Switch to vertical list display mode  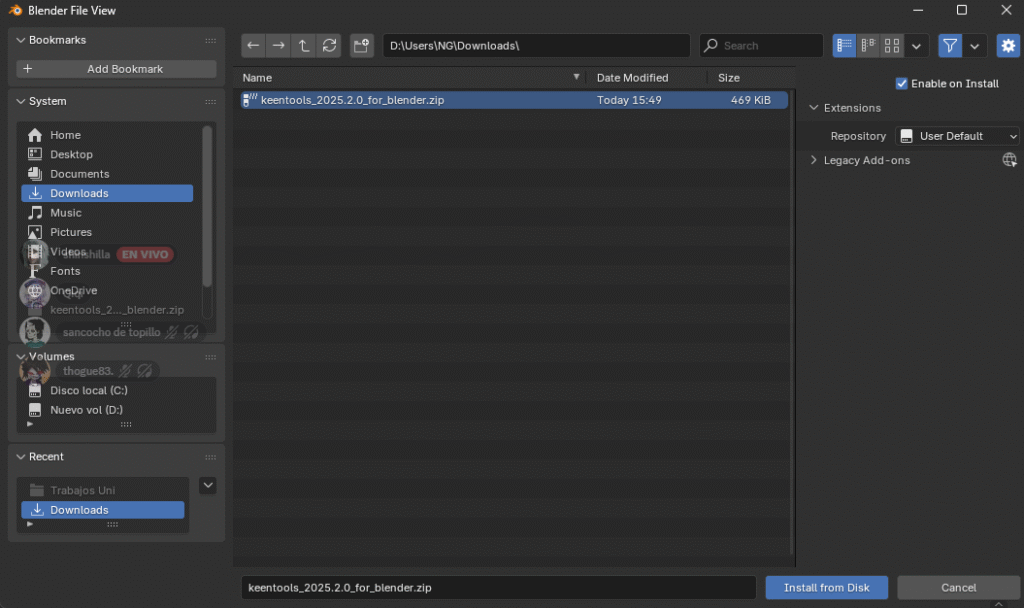coord(844,46)
